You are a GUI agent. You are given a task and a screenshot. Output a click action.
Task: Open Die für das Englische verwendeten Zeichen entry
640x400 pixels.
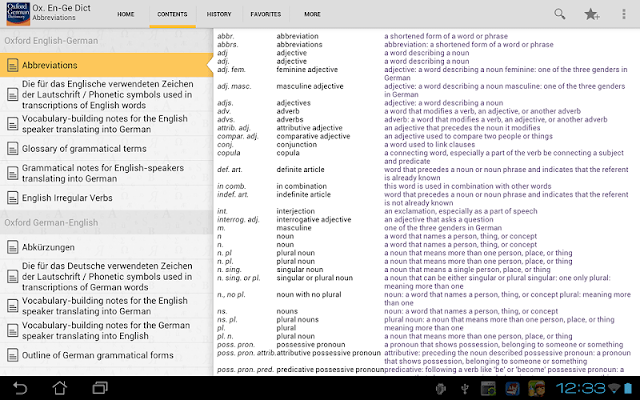pos(106,94)
